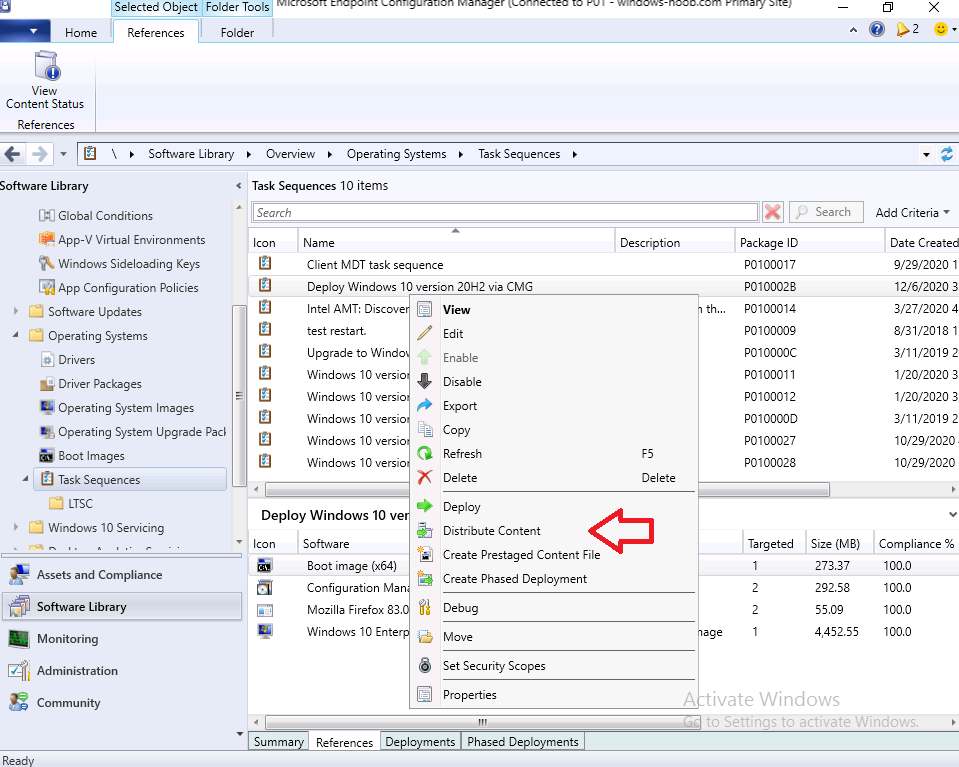The height and width of the screenshot is (767, 959).
Task: Open the LTSC folder
Action: coord(80,503)
